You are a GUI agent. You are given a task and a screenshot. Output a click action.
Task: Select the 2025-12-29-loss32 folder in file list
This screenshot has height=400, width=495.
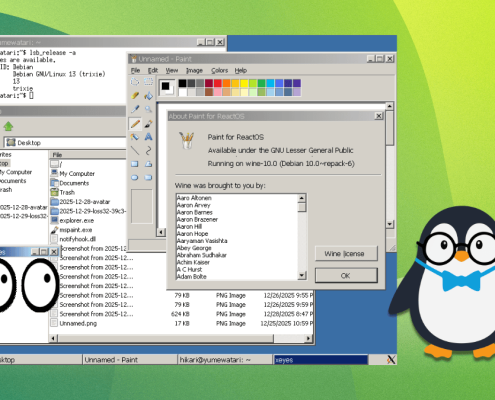pos(89,211)
